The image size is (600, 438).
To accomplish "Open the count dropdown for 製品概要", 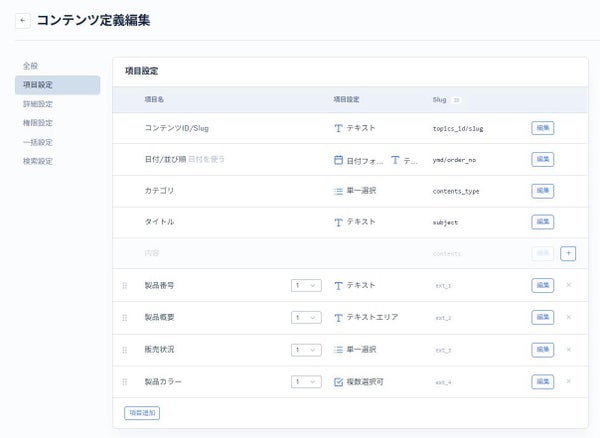I will click(x=306, y=318).
